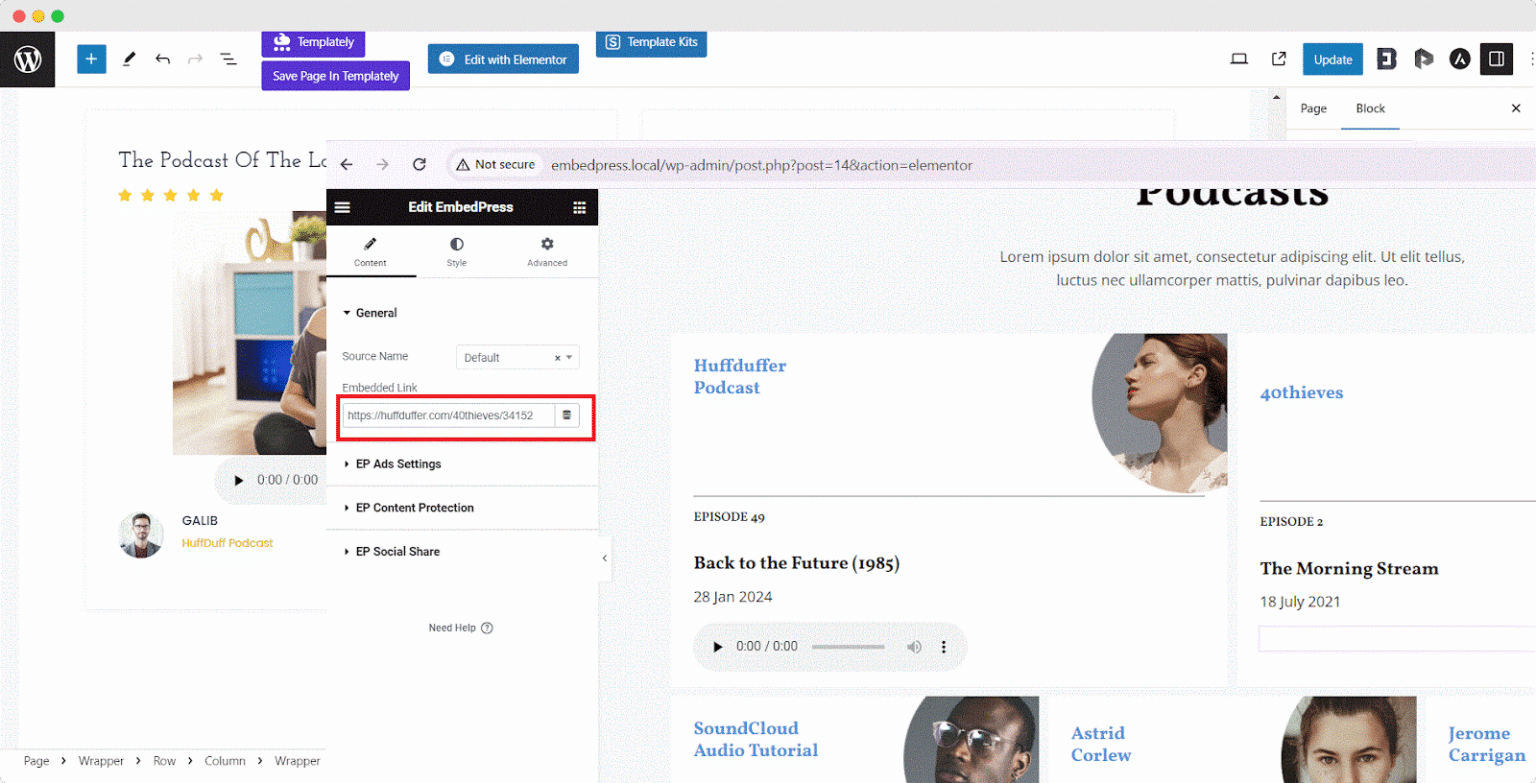Click the responsive mode laptop icon

pos(1239,59)
